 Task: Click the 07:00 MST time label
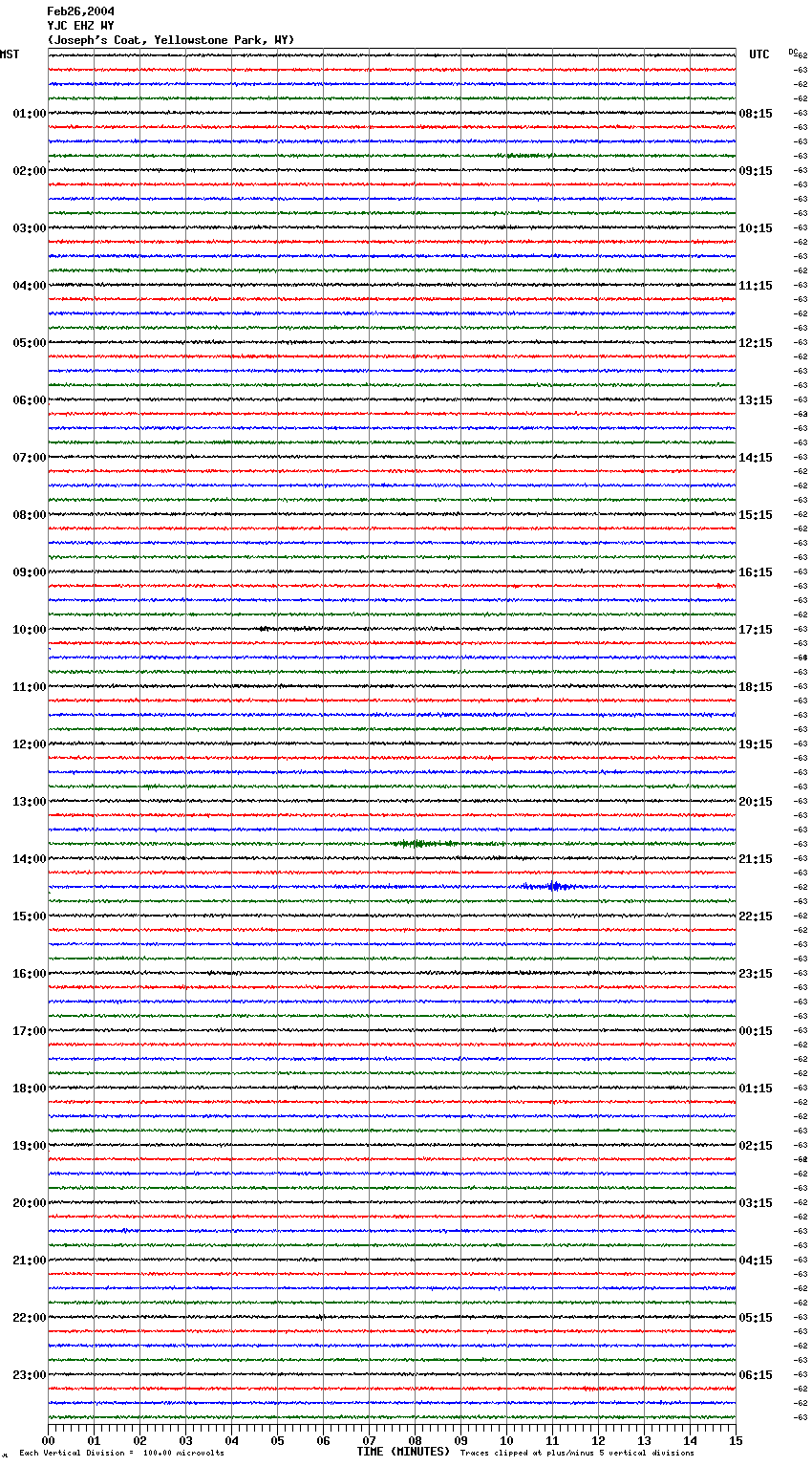tap(30, 458)
